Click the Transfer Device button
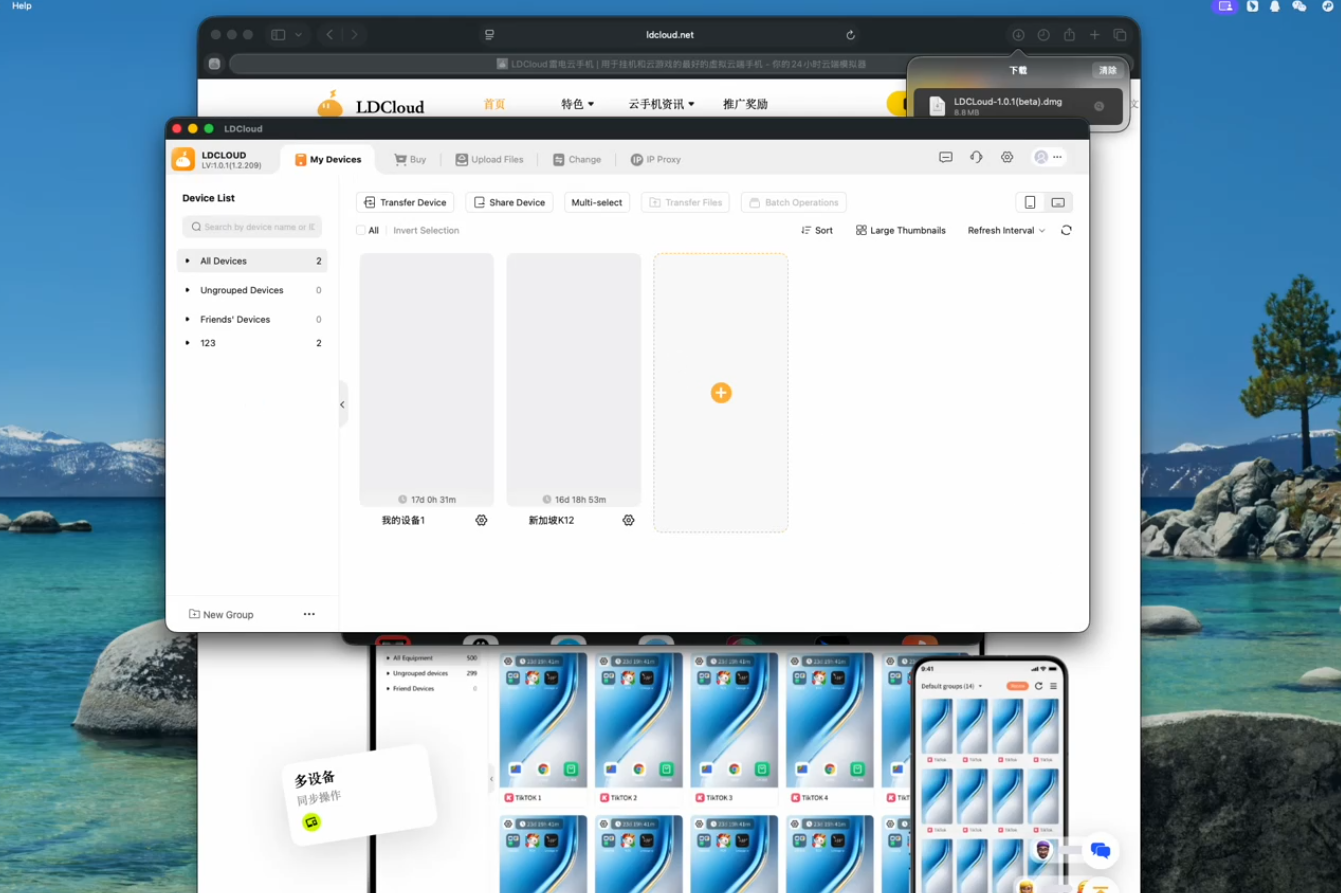The height and width of the screenshot is (893, 1341). point(405,203)
